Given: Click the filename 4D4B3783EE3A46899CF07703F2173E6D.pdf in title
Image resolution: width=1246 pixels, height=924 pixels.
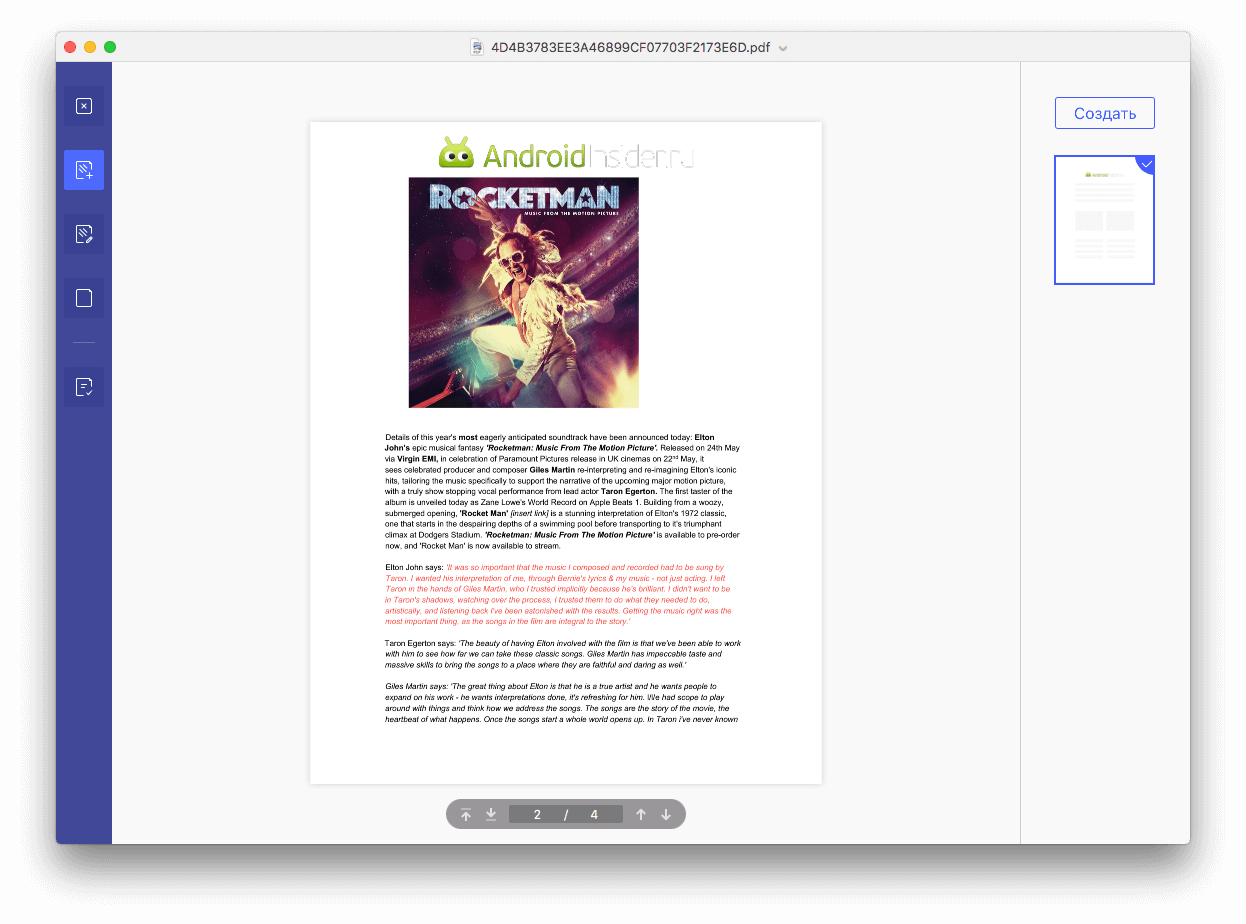Looking at the screenshot, I should coord(630,47).
